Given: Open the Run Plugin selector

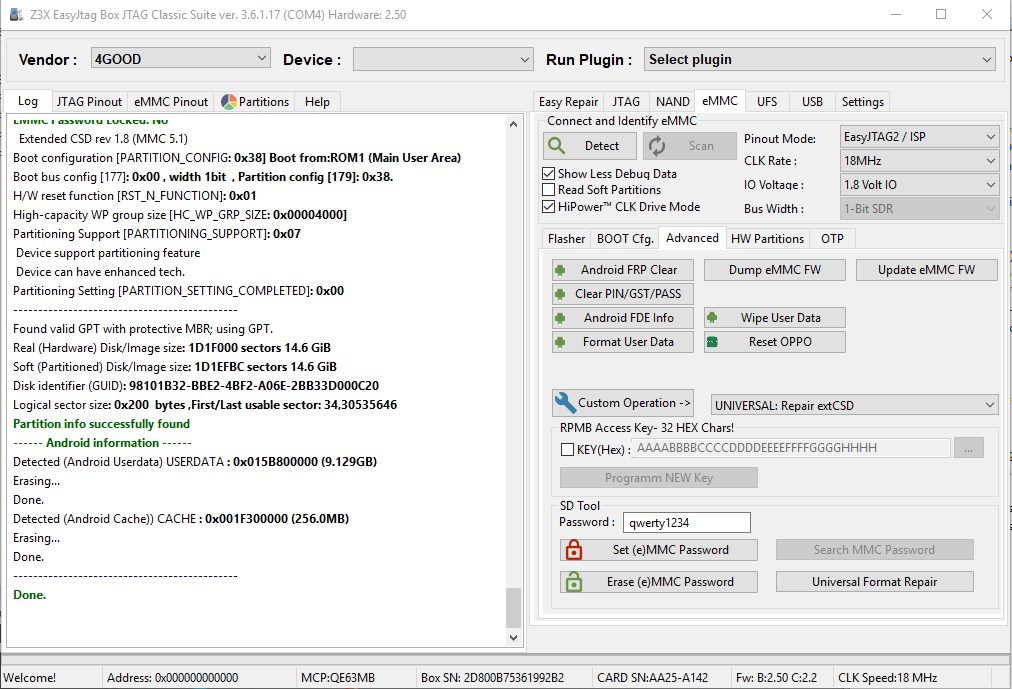Looking at the screenshot, I should point(820,59).
